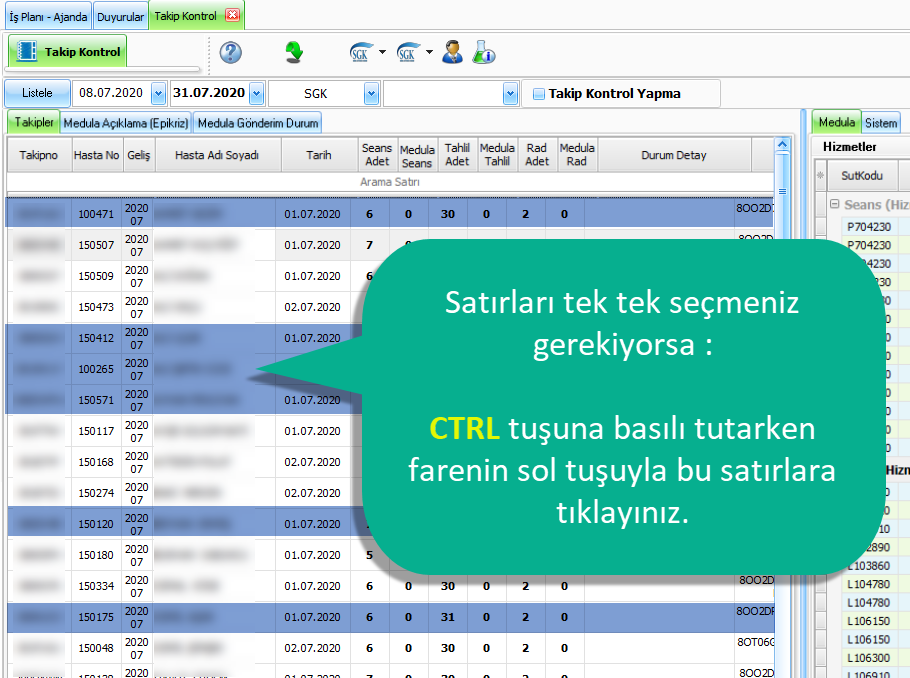Click the Hizmetler panel title

click(850, 147)
